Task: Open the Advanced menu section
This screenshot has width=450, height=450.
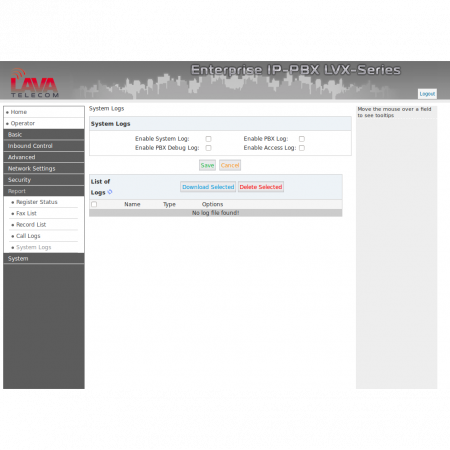Action: click(44, 157)
